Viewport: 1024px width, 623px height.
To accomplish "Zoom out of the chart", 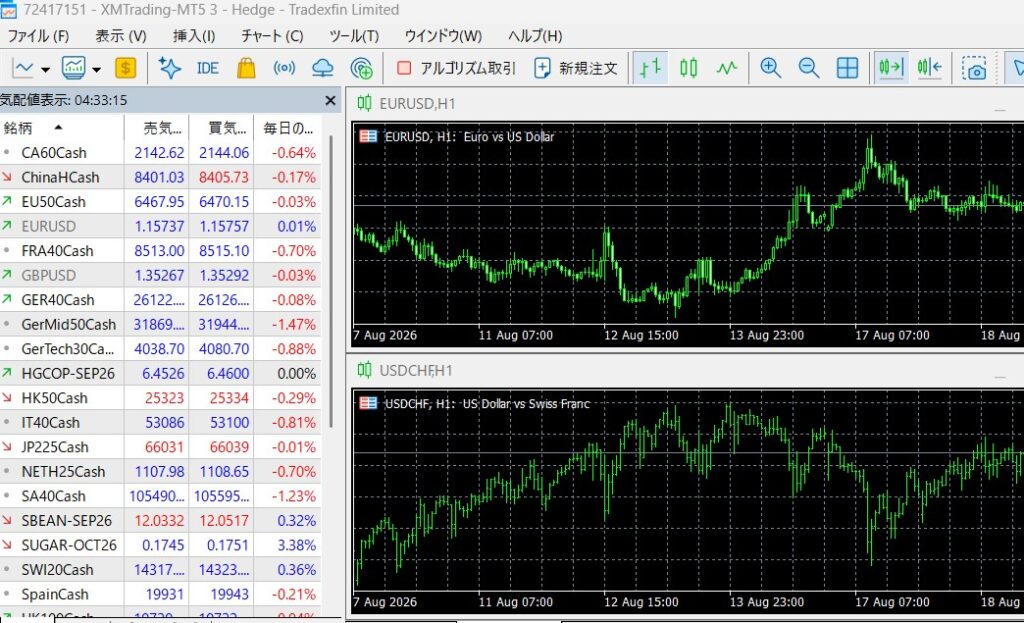I will pyautogui.click(x=808, y=68).
